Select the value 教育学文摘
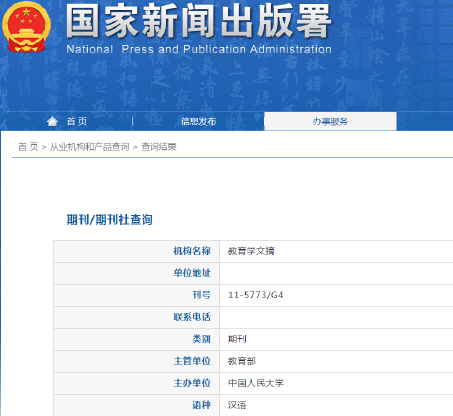The image size is (453, 416). click(251, 251)
